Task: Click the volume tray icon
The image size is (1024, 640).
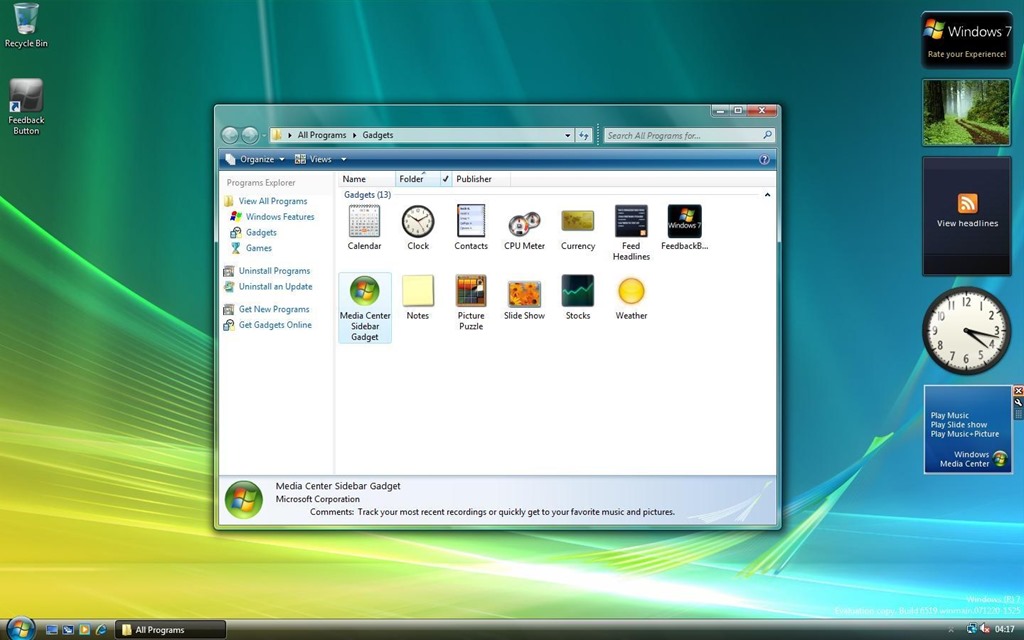Action: tap(984, 629)
